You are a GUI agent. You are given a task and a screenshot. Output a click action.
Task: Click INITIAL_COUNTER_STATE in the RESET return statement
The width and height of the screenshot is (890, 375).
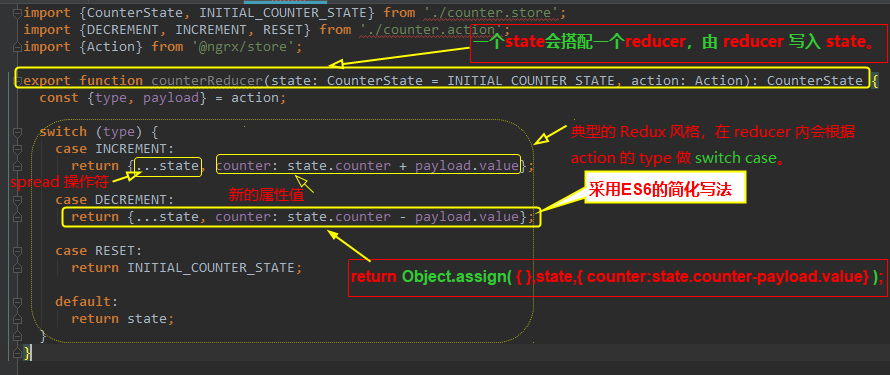click(211, 267)
